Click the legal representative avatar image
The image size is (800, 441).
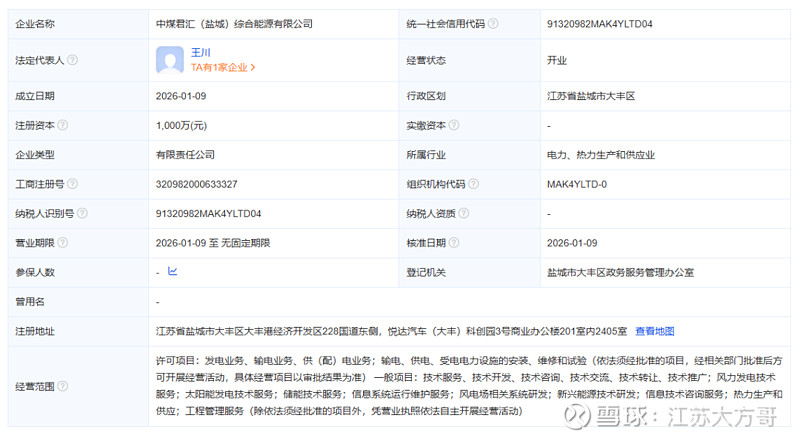[x=170, y=60]
